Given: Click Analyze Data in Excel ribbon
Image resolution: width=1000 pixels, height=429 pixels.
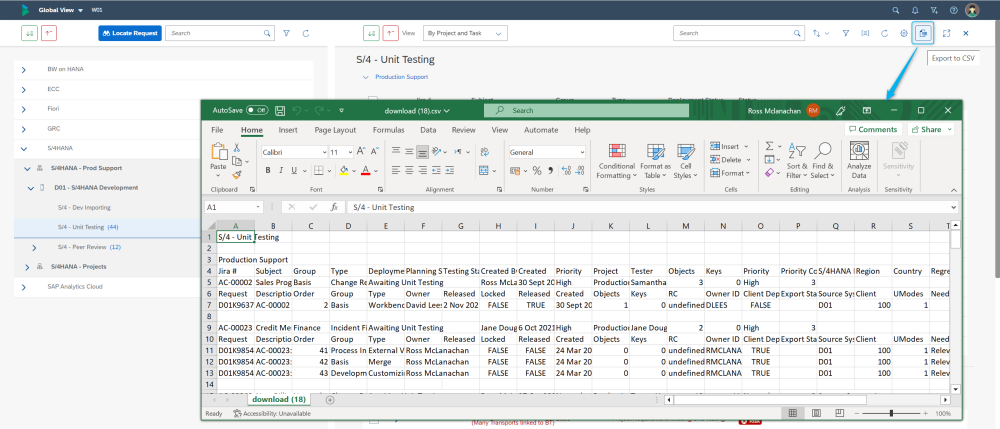Looking at the screenshot, I should [x=859, y=160].
